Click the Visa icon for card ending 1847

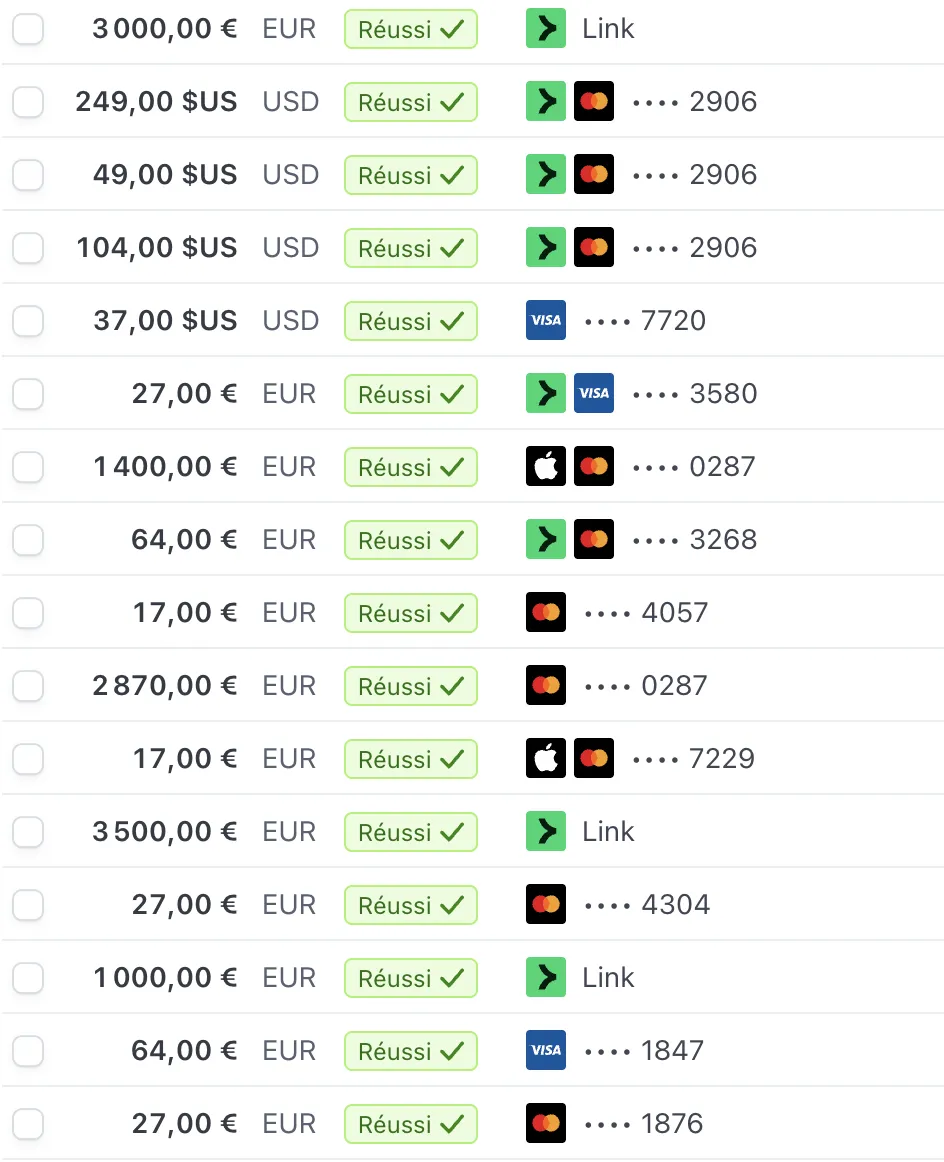click(x=546, y=1050)
